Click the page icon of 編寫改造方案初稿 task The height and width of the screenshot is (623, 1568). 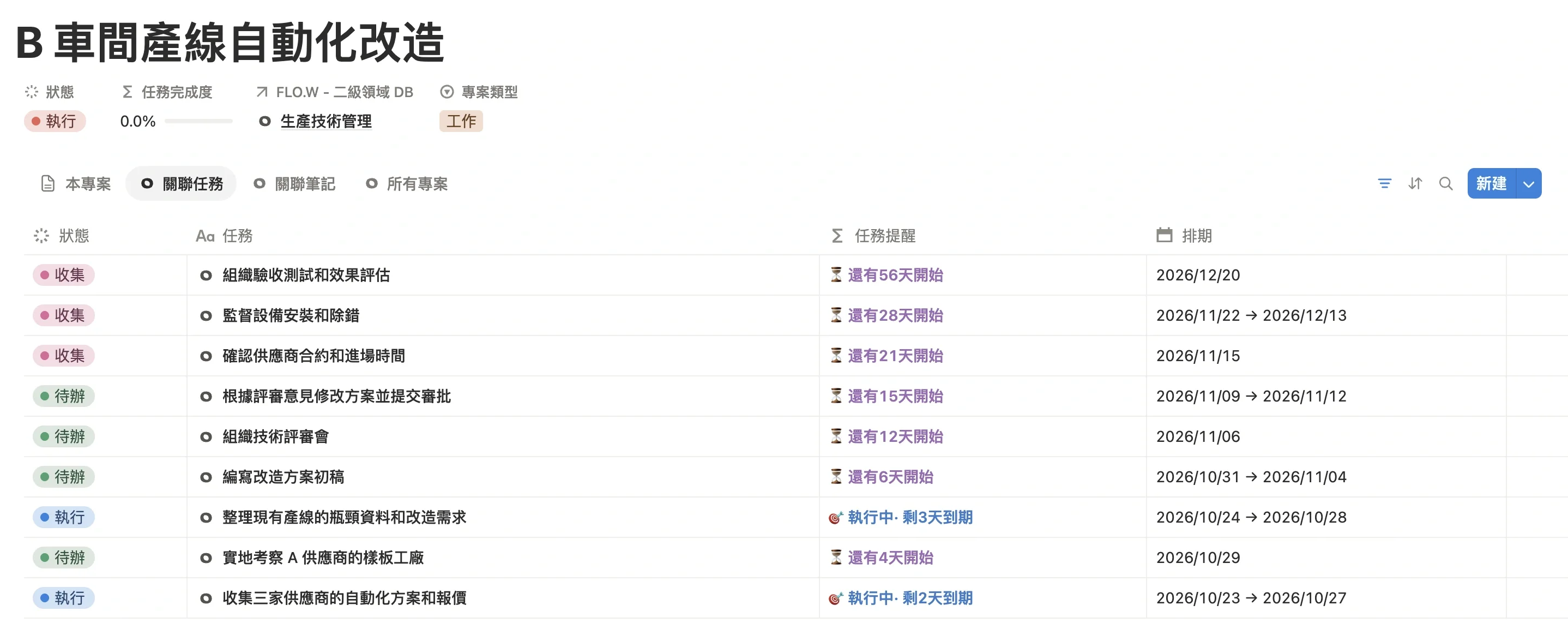tap(206, 477)
